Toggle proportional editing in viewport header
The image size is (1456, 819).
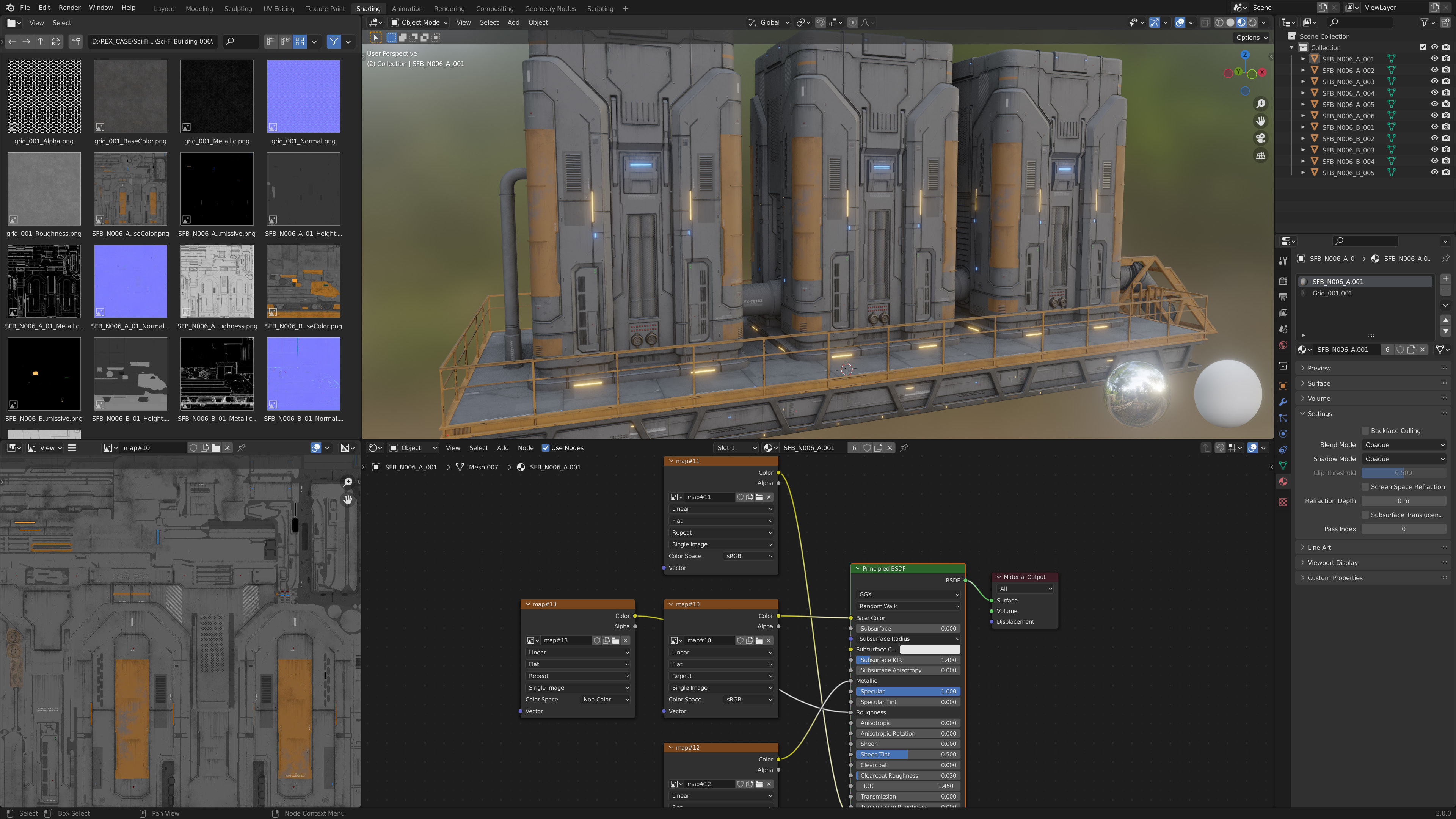[x=852, y=23]
